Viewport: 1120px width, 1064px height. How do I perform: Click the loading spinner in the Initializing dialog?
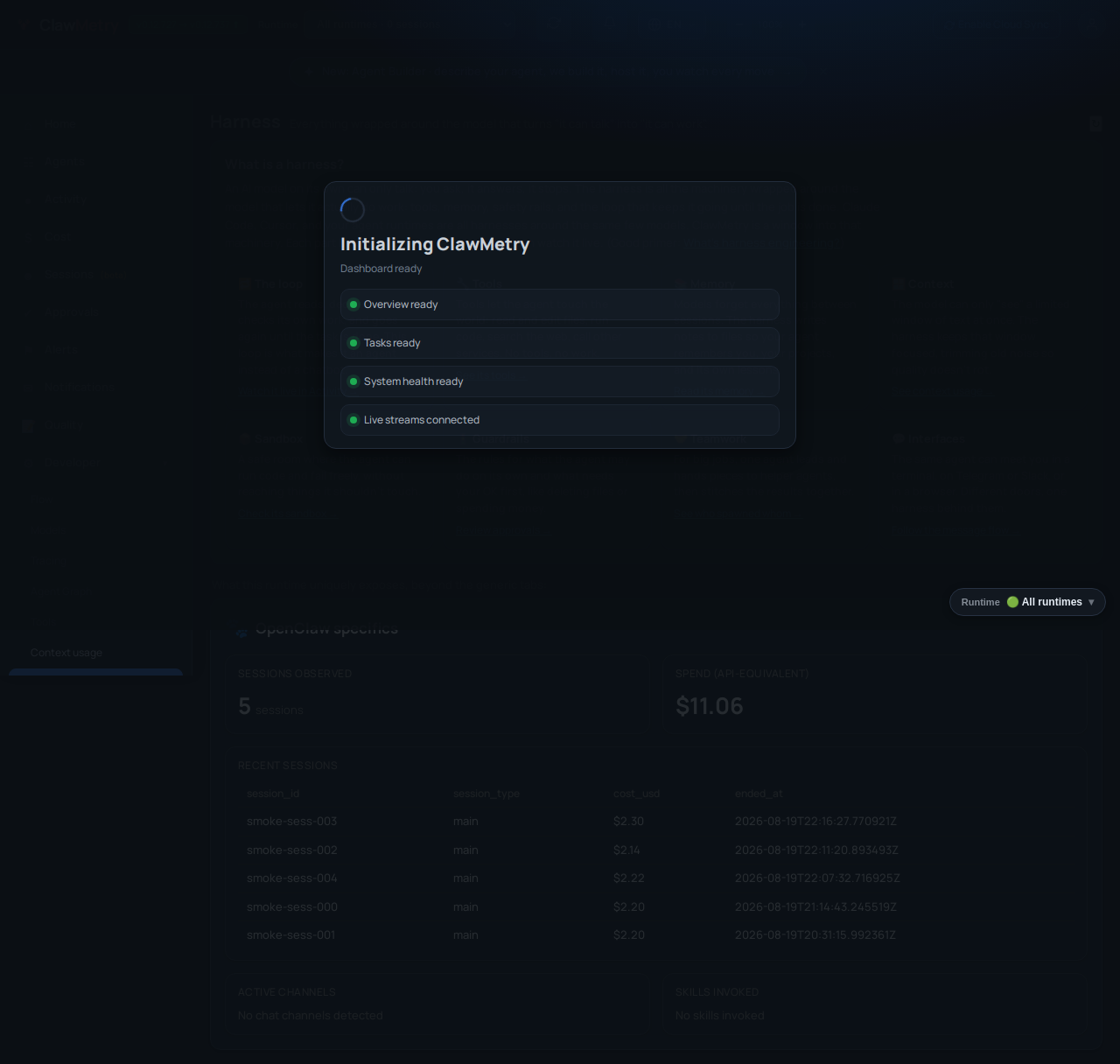click(x=353, y=210)
